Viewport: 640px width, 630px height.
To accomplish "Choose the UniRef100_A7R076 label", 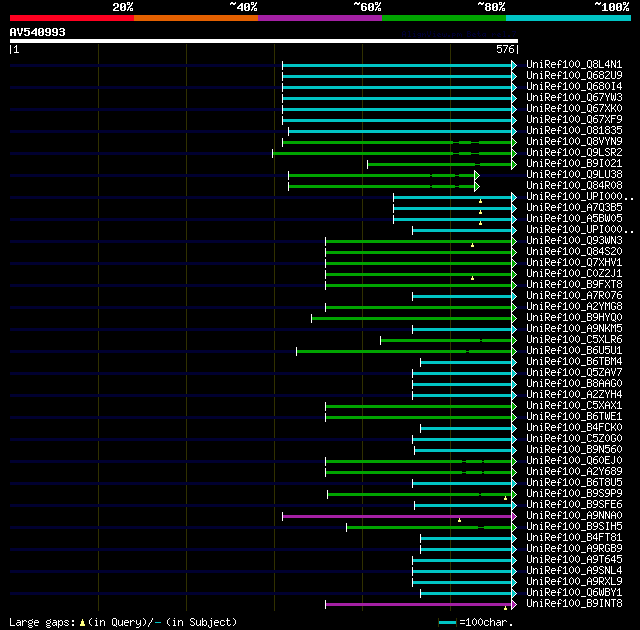I will [574, 296].
